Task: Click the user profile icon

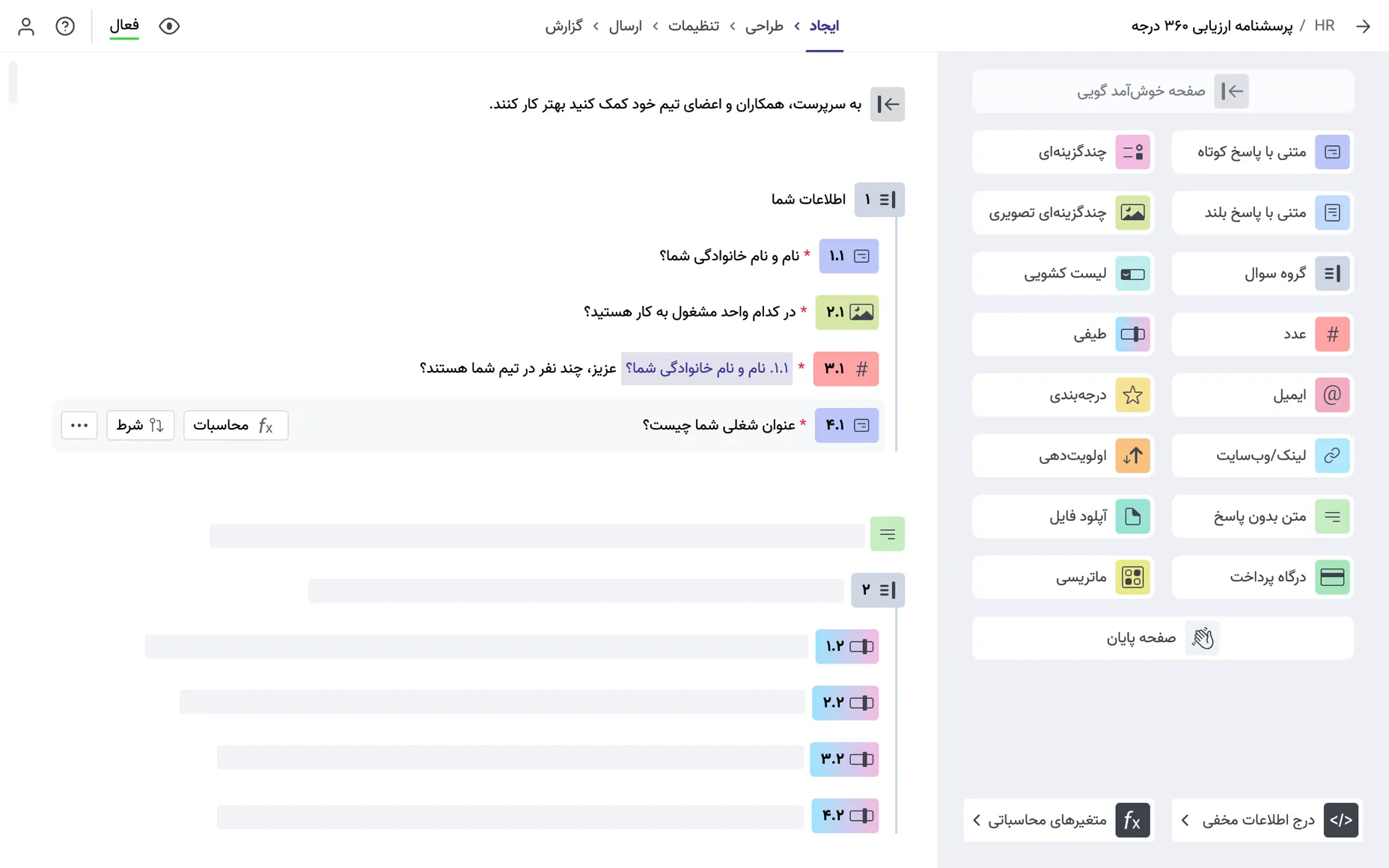Action: pos(27,26)
